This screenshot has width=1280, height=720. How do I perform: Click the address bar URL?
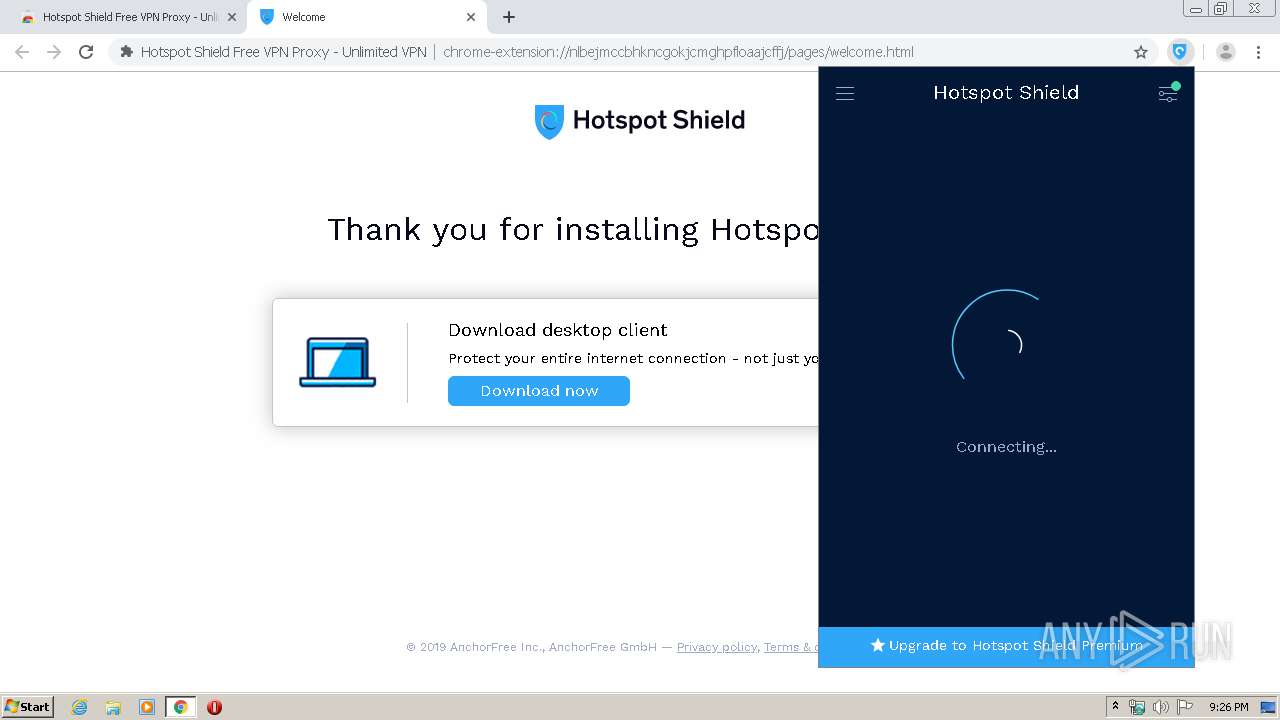[678, 52]
